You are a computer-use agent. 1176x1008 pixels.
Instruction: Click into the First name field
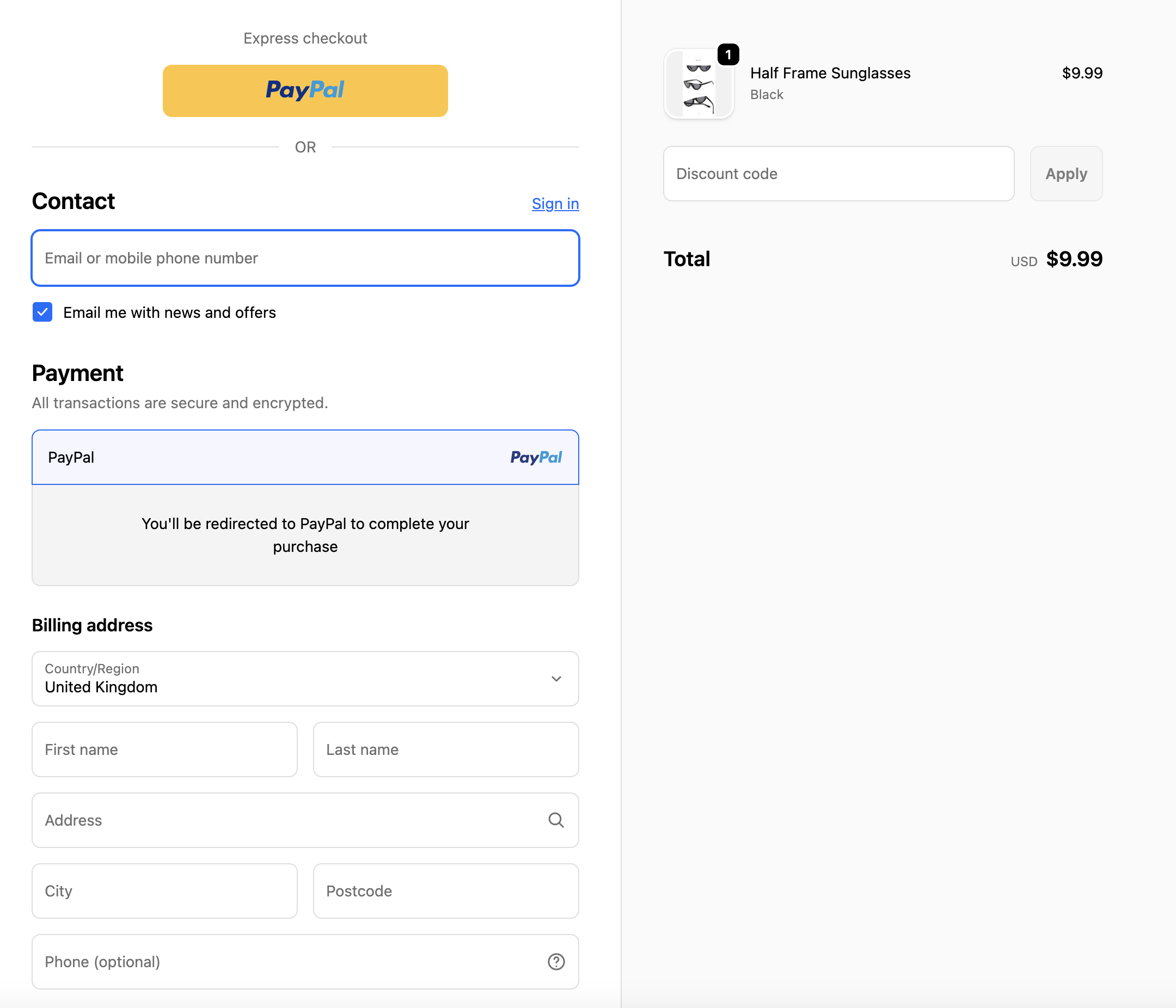(x=164, y=749)
